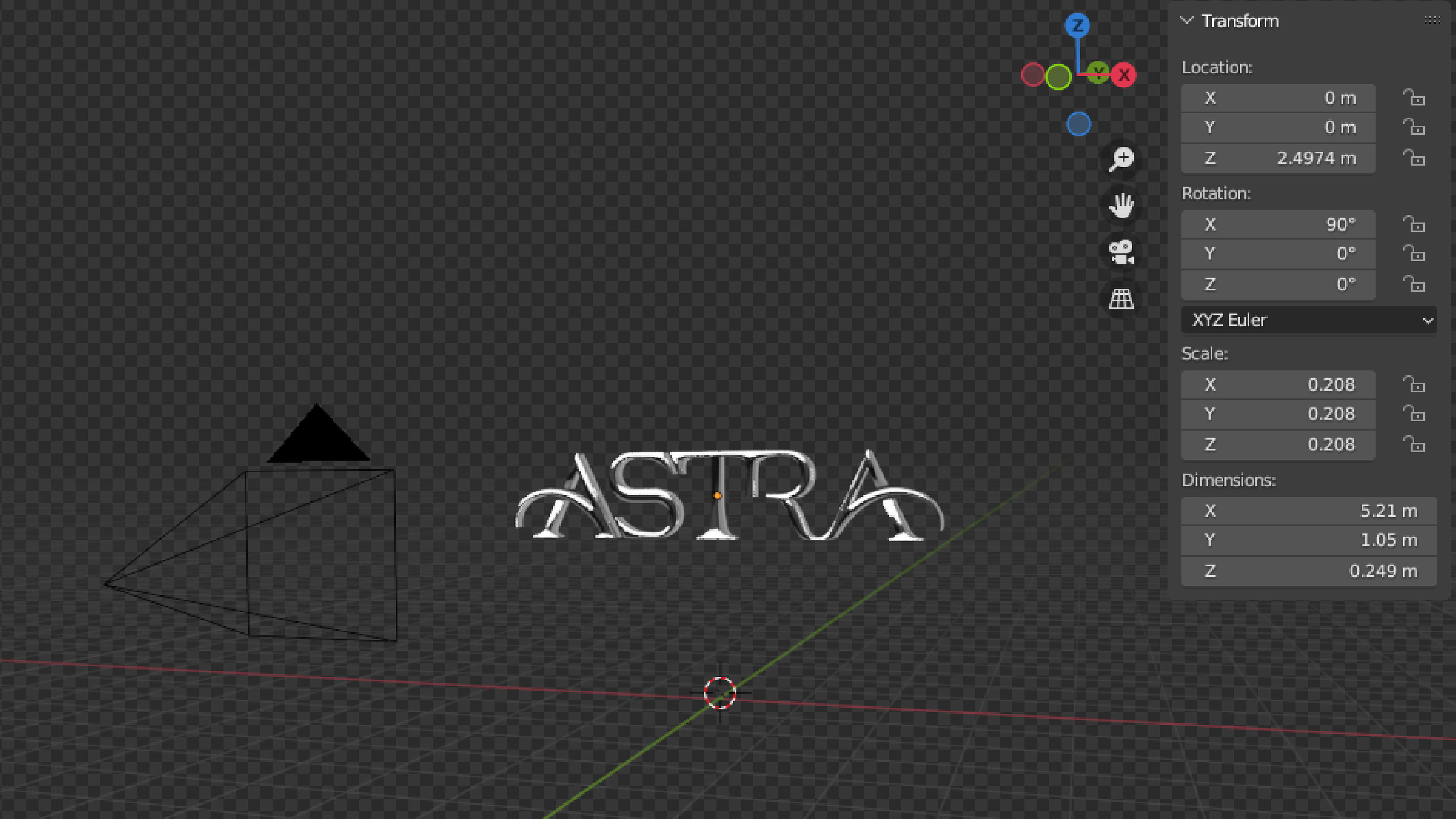The width and height of the screenshot is (1456, 819).
Task: Lock the Location Z value
Action: pos(1414,158)
